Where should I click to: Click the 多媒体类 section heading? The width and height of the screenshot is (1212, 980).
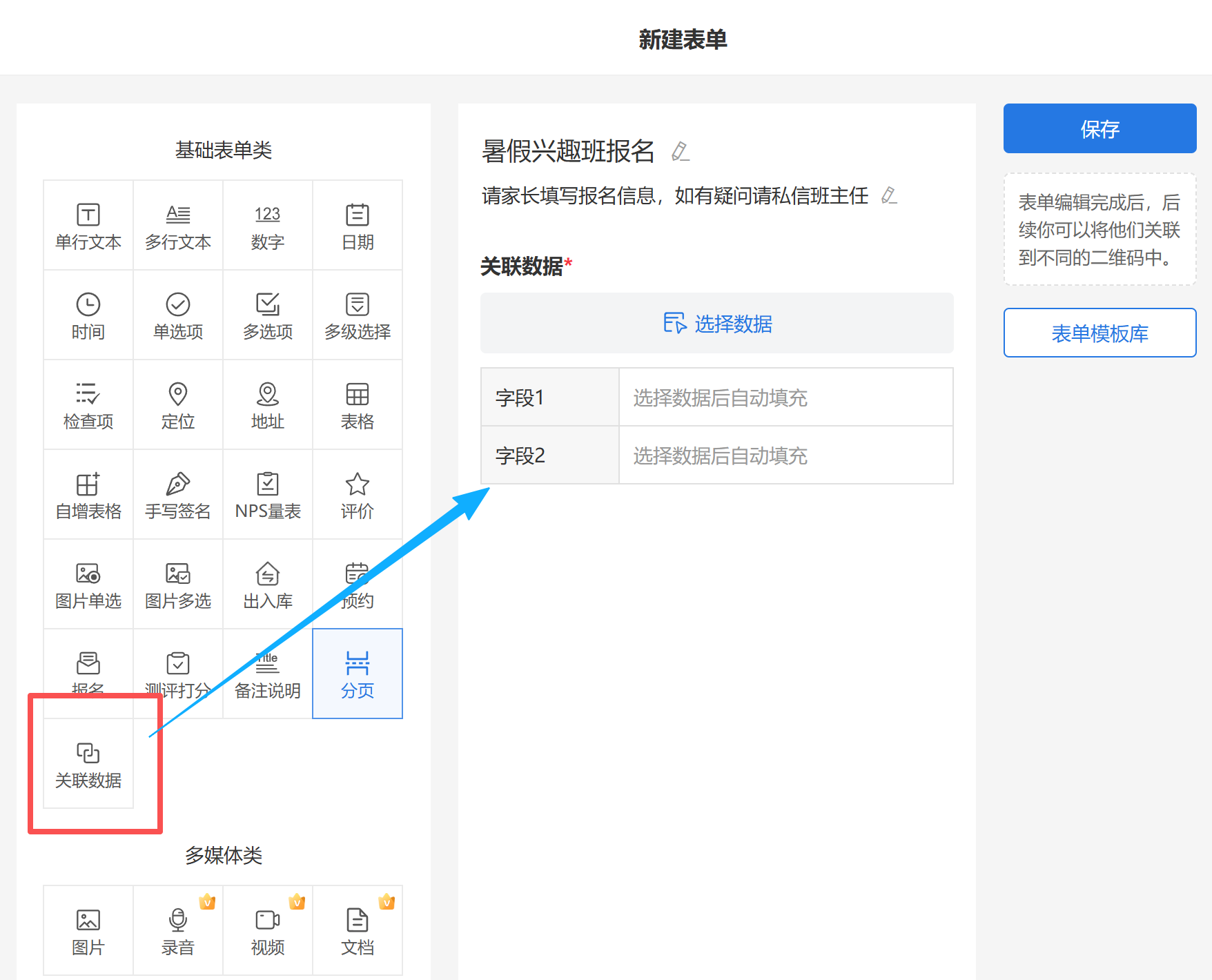coord(224,855)
